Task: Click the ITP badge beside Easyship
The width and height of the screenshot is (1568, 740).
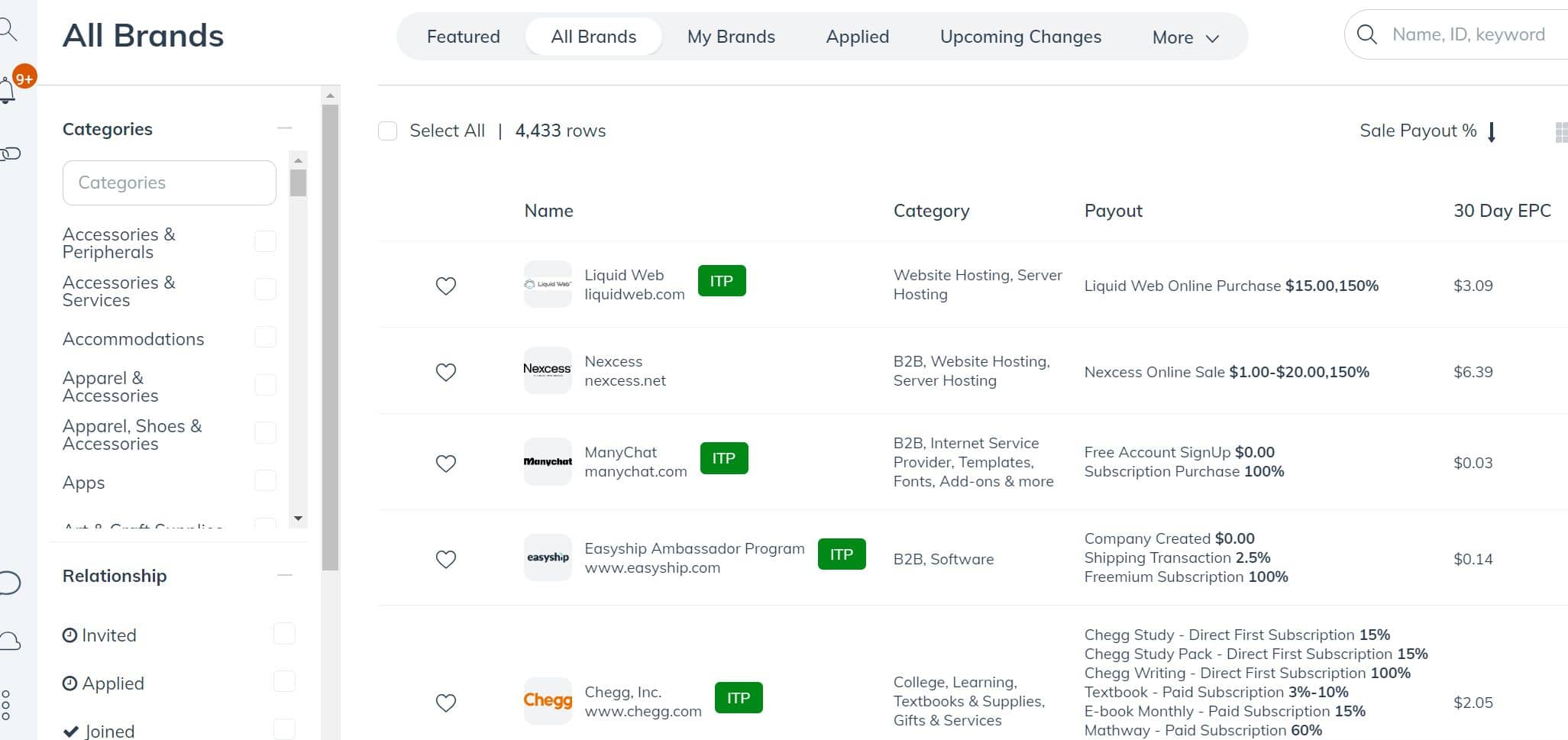Action: pos(841,554)
